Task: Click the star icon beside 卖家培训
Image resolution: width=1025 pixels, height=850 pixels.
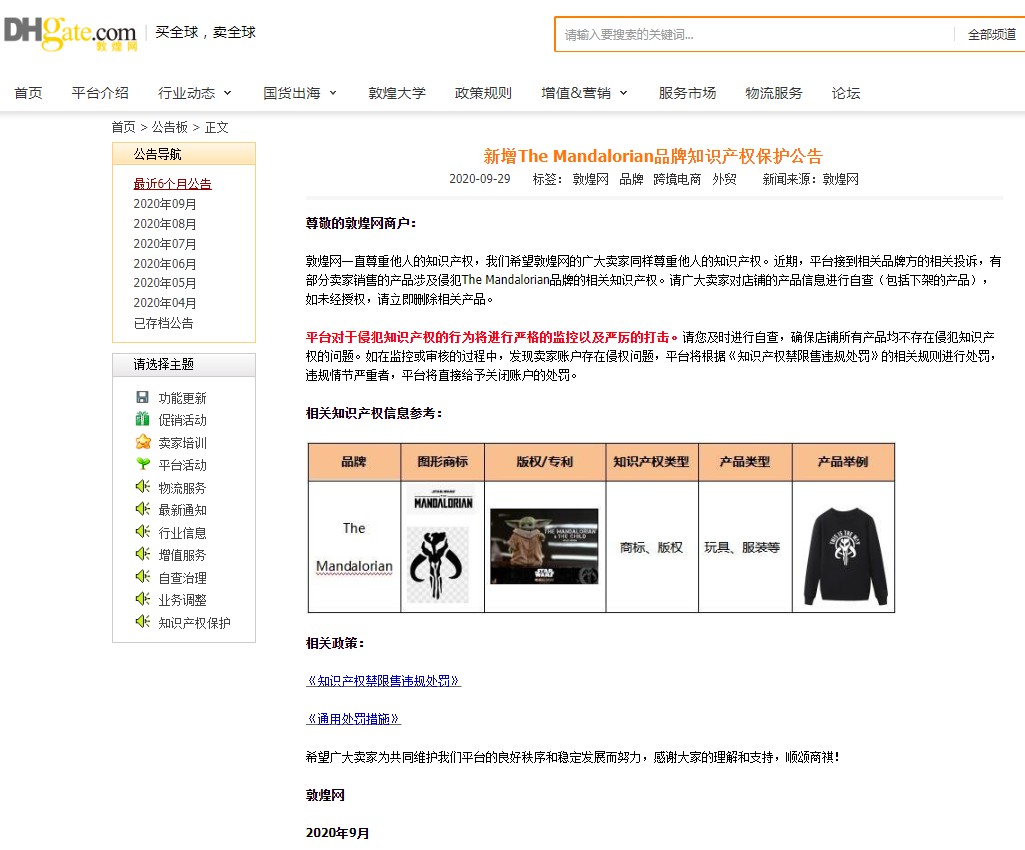Action: (143, 443)
